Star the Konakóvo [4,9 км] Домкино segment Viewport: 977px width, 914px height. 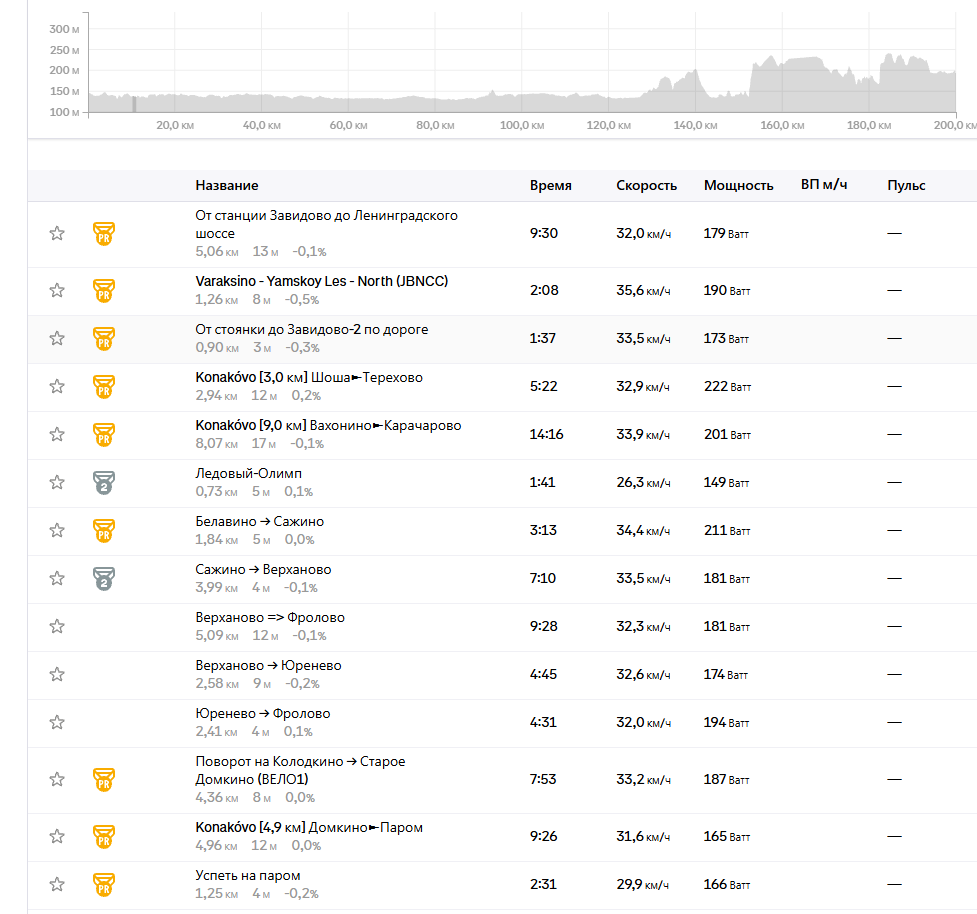pyautogui.click(x=57, y=836)
